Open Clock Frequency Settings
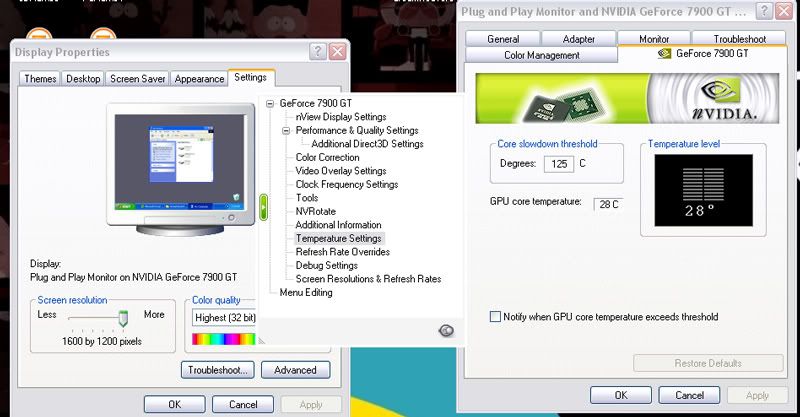 point(347,184)
